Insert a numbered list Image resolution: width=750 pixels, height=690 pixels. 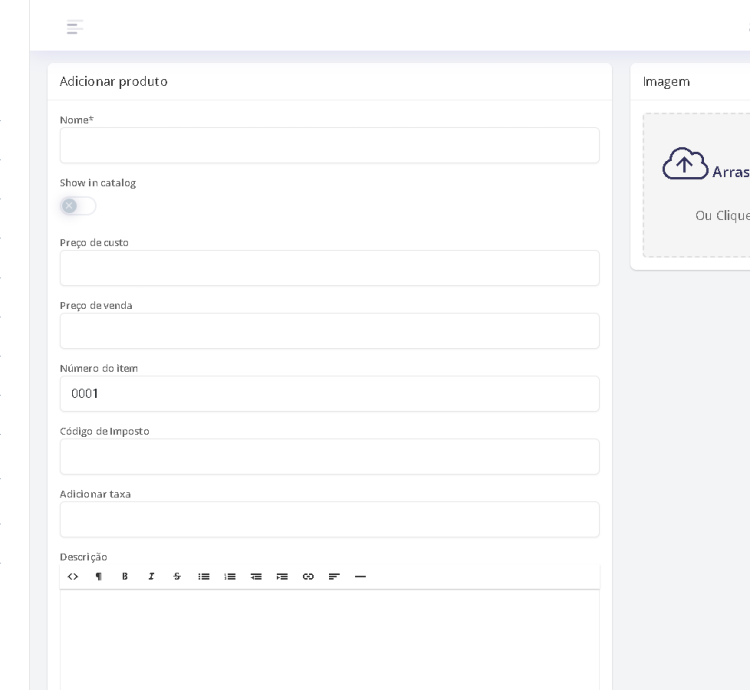230,577
